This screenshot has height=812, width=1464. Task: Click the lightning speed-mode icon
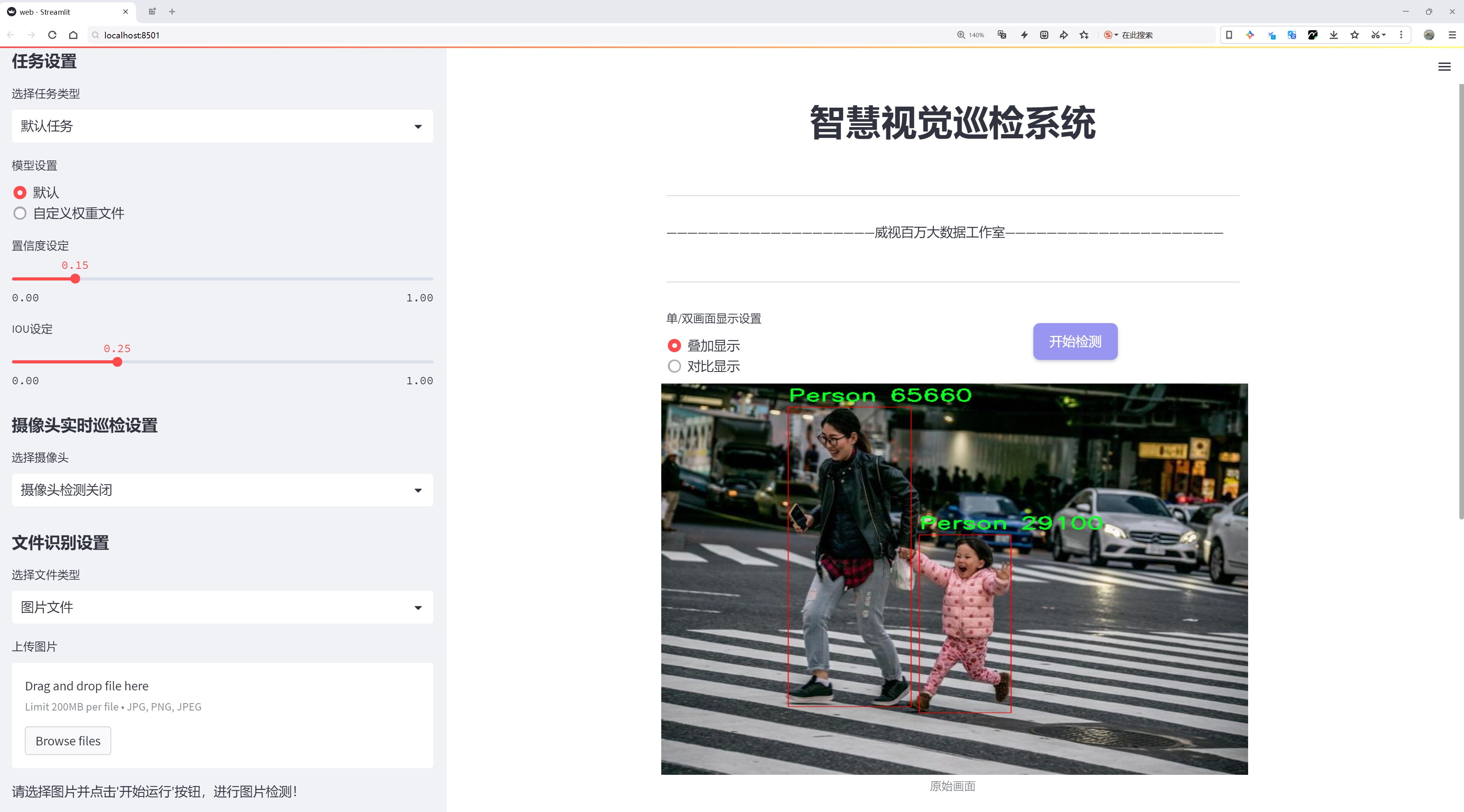(x=1024, y=35)
